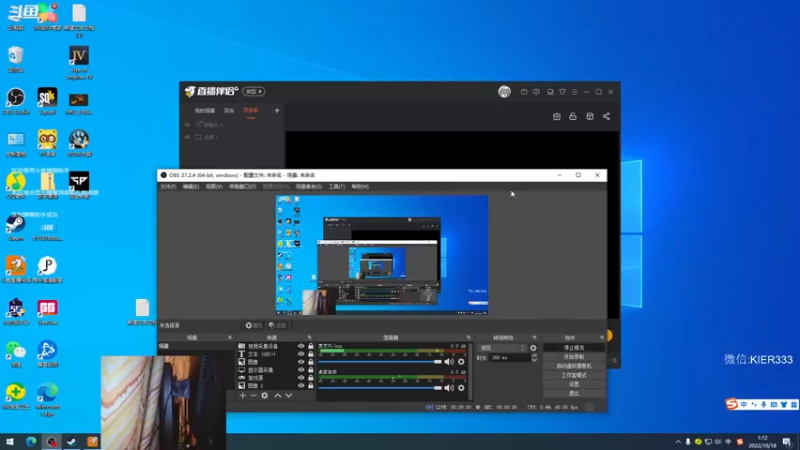Add a scene with plus in 直播伴侣
Screen dimensions: 800x450
[277, 110]
